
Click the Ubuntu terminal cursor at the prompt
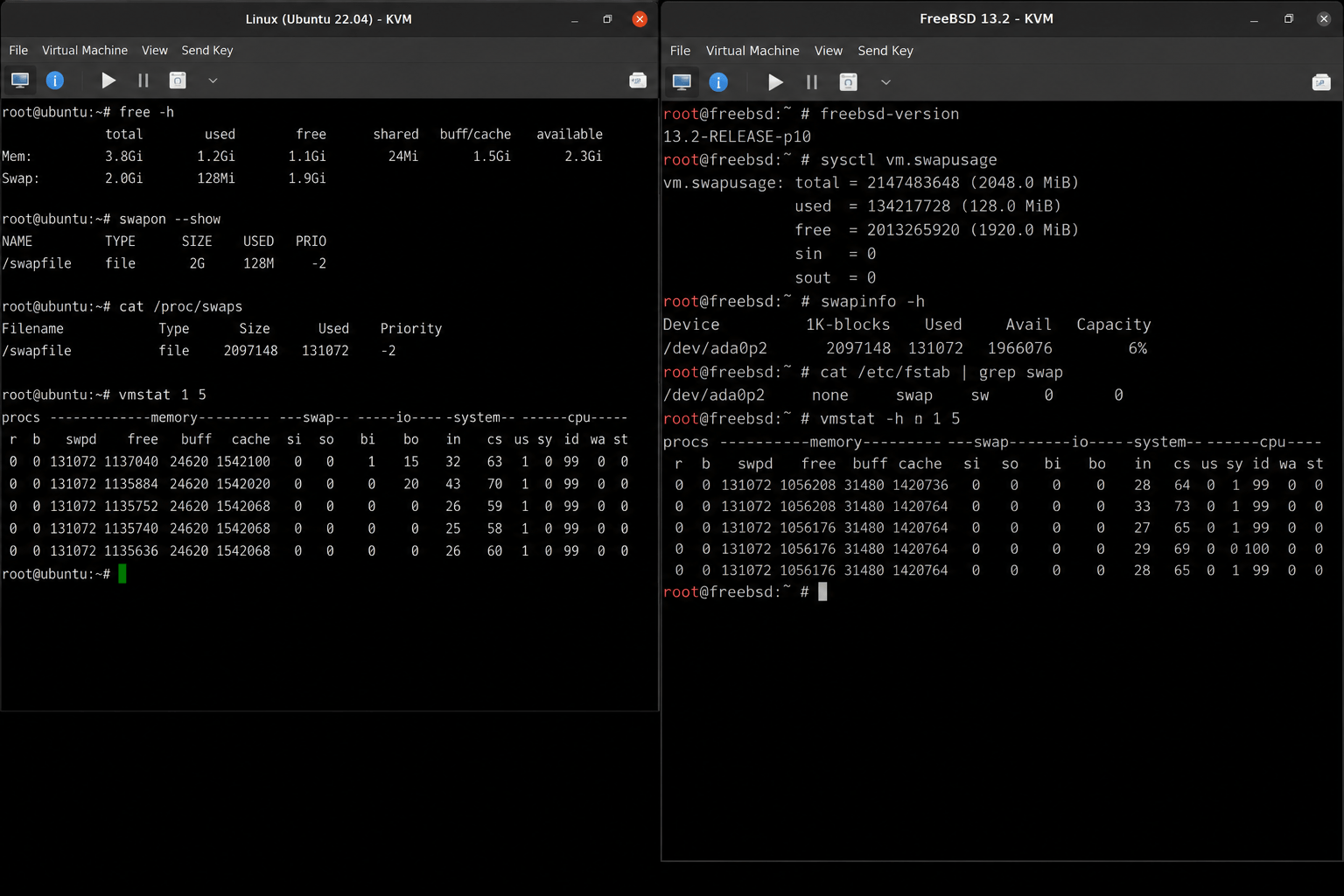(x=122, y=574)
